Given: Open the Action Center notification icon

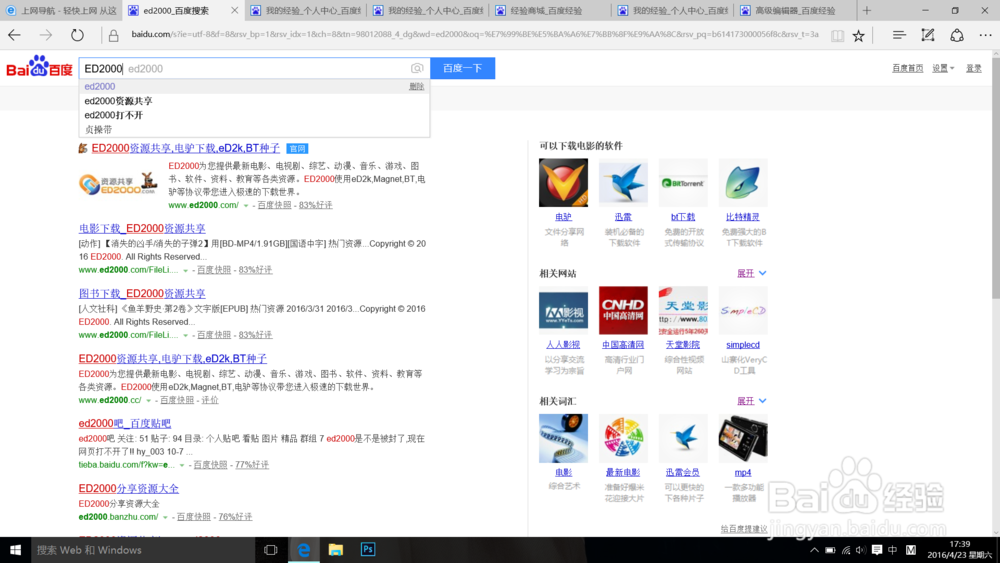Looking at the screenshot, I should [877, 550].
